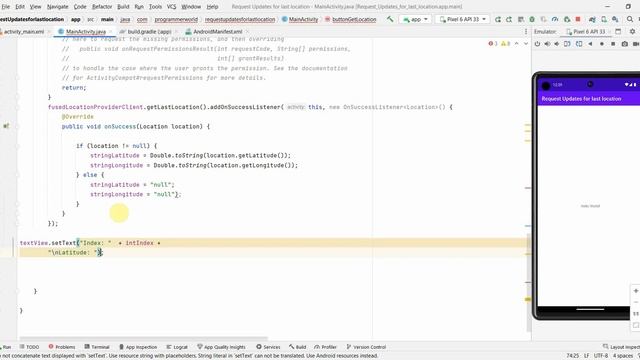Go to next highlighted error arrow
The image size is (640, 360).
526,44
